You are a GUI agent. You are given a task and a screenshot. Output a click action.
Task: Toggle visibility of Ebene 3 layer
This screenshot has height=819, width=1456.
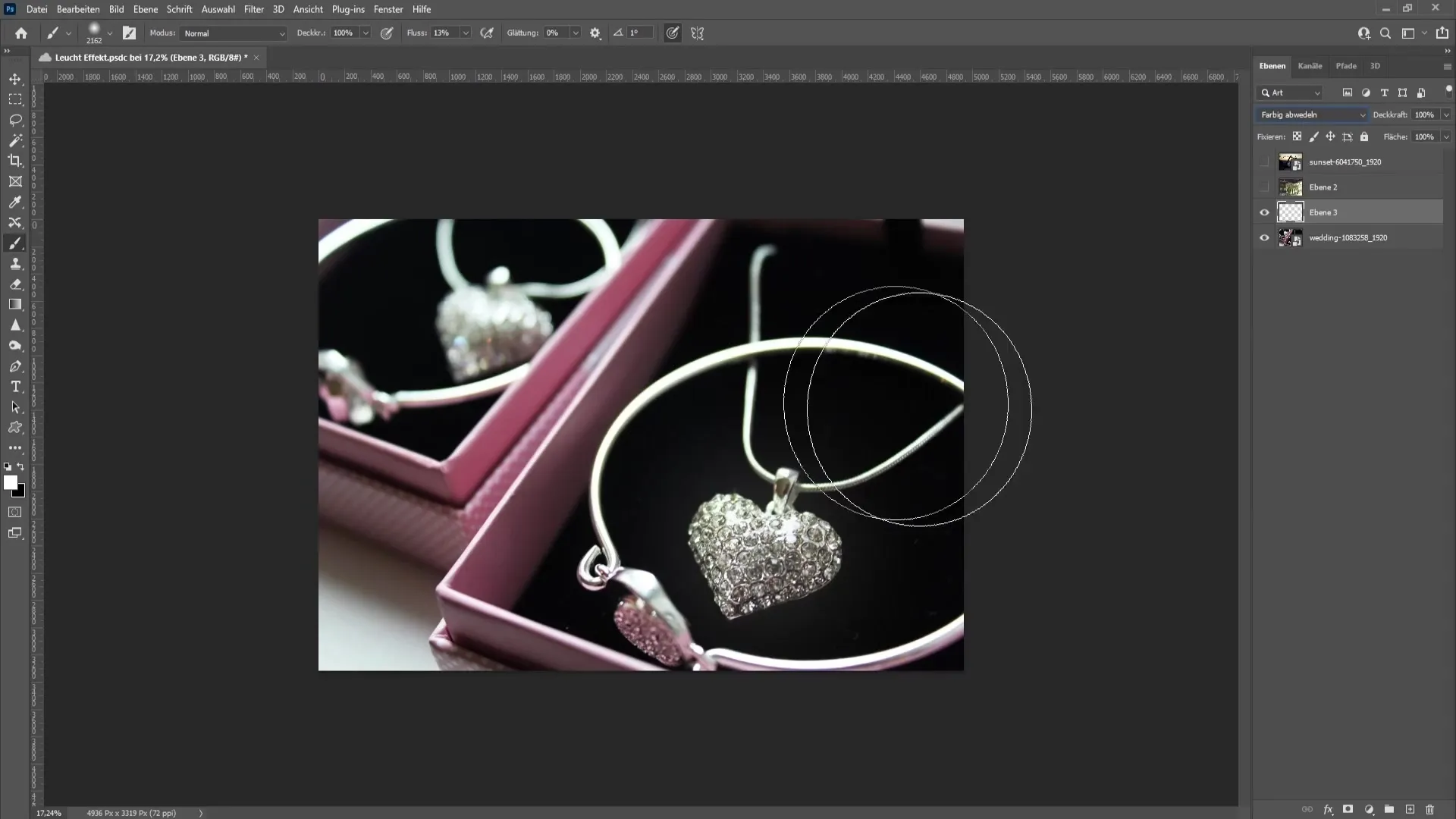[1264, 211]
